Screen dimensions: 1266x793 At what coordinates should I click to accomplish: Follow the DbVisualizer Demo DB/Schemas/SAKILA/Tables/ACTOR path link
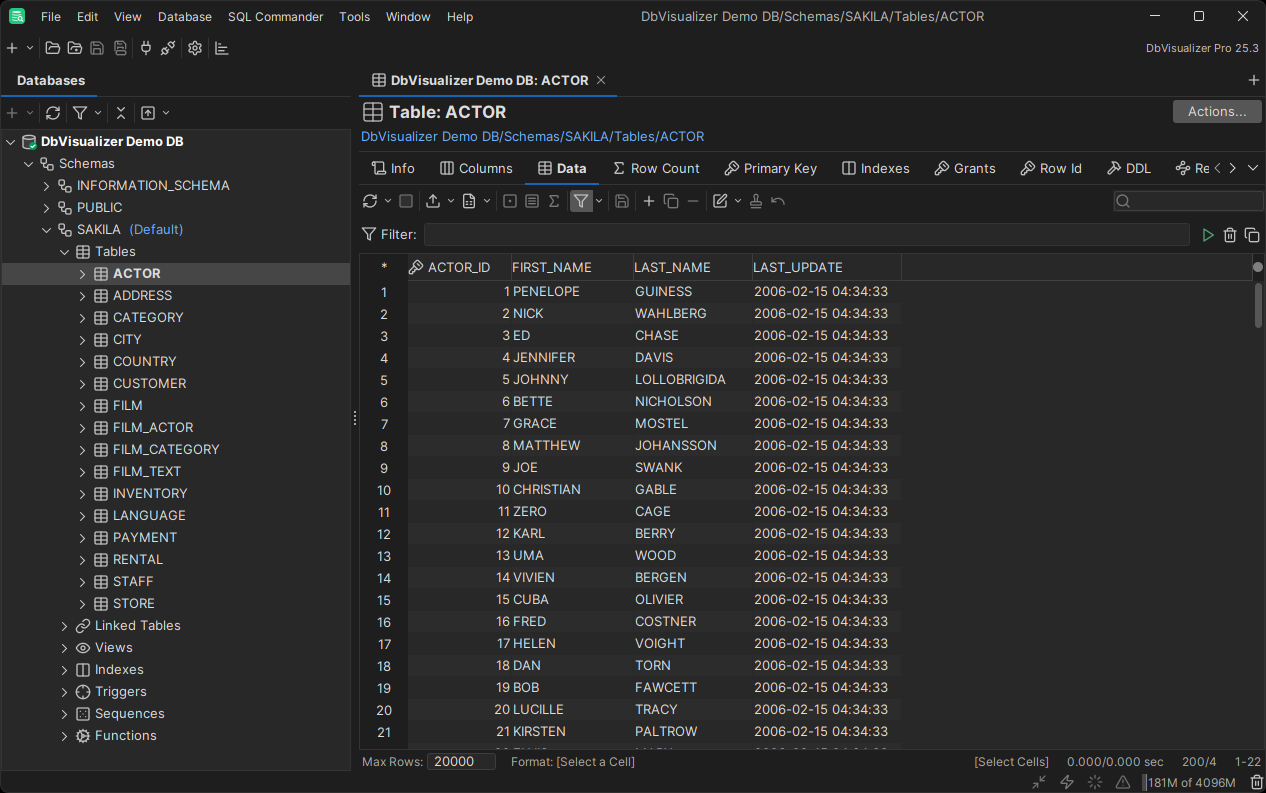point(532,136)
